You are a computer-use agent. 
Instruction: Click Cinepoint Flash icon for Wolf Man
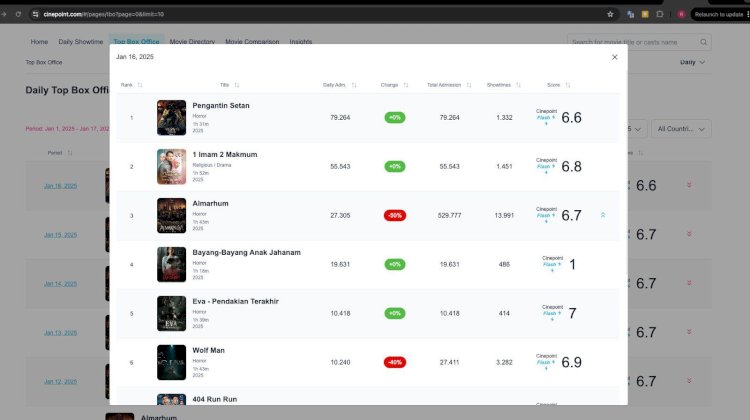click(x=546, y=363)
